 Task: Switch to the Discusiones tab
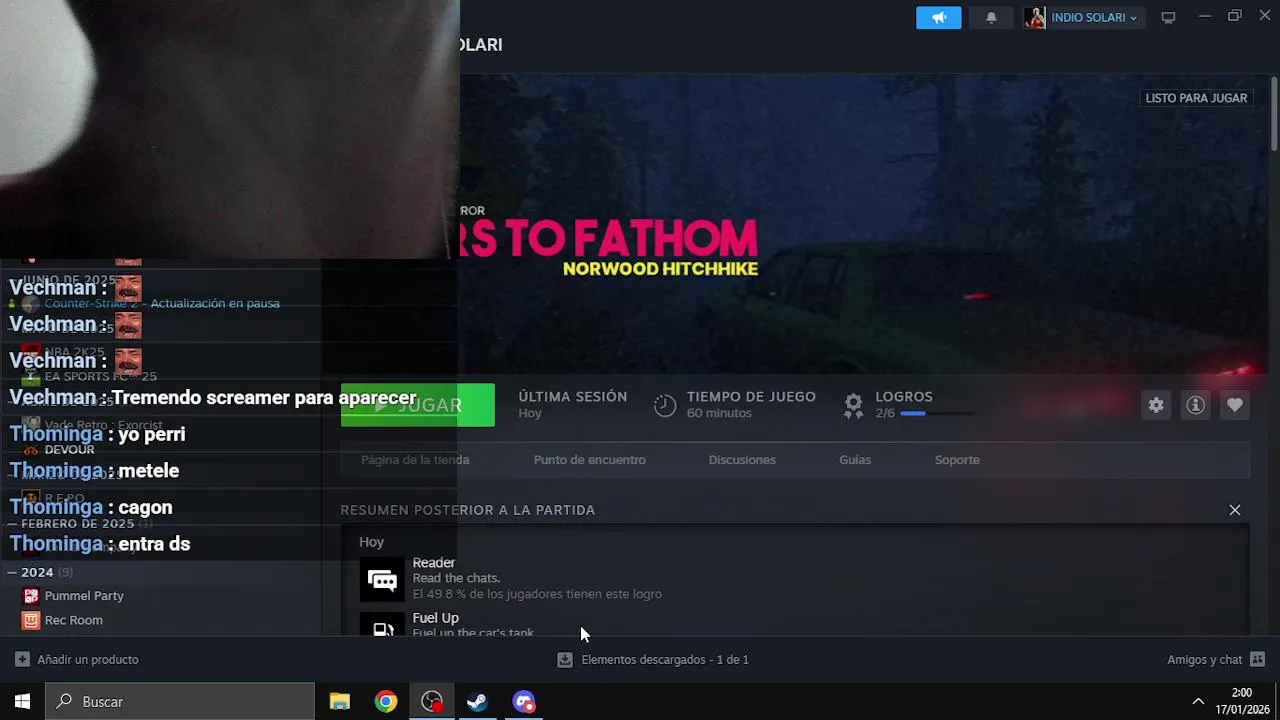[742, 460]
